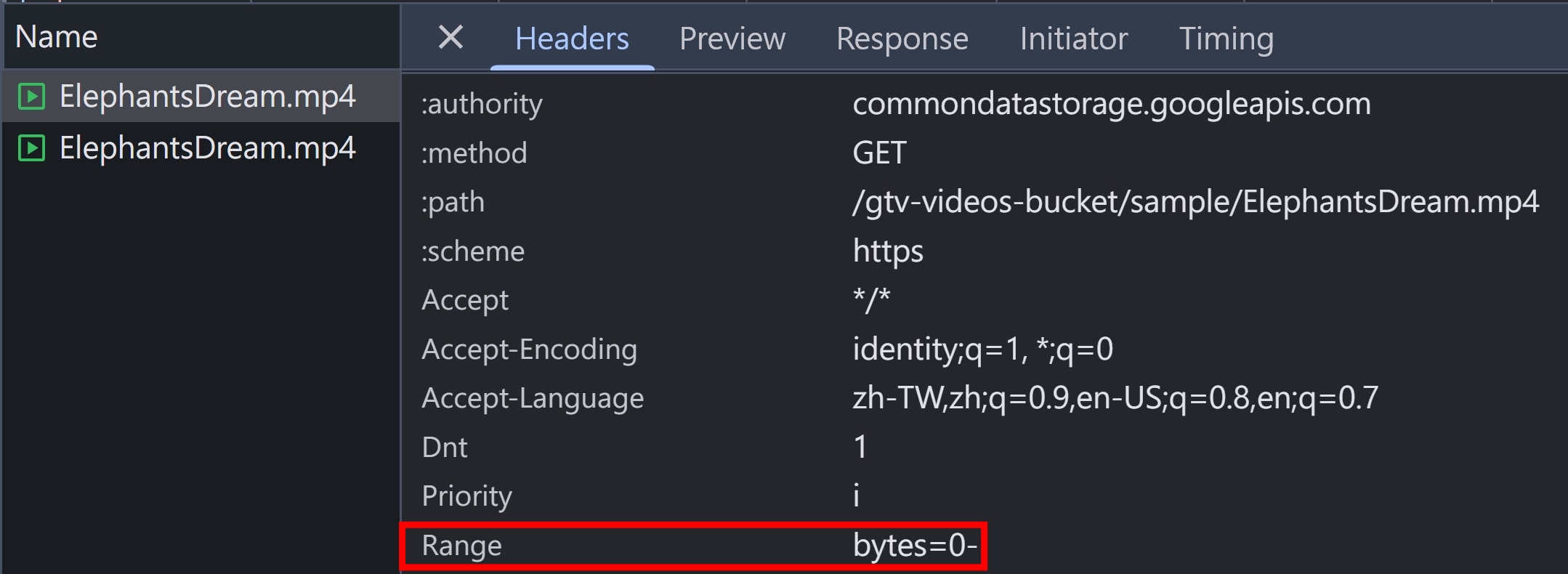Open the Preview tab
This screenshot has width=1568, height=574.
coord(732,39)
